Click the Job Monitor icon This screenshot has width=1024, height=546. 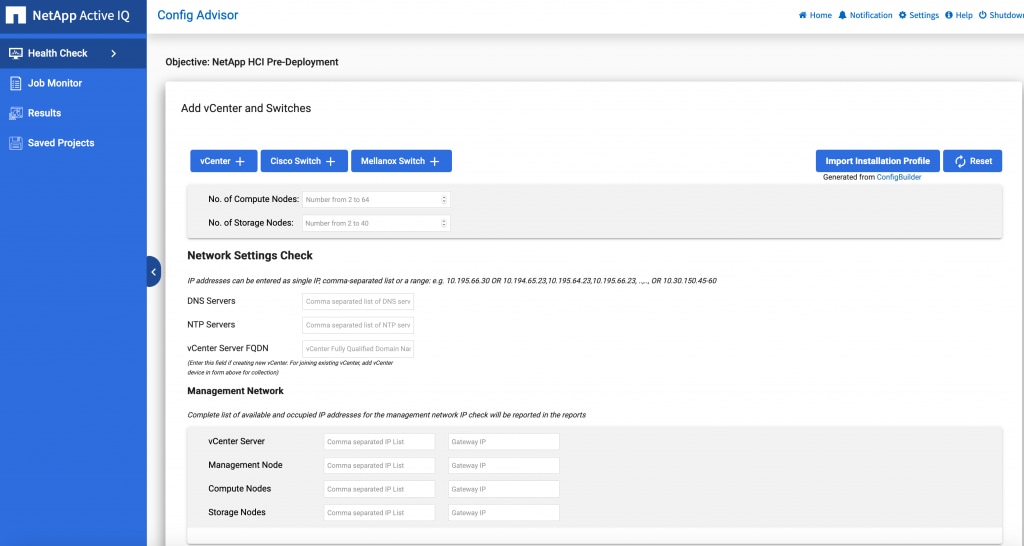pos(16,83)
